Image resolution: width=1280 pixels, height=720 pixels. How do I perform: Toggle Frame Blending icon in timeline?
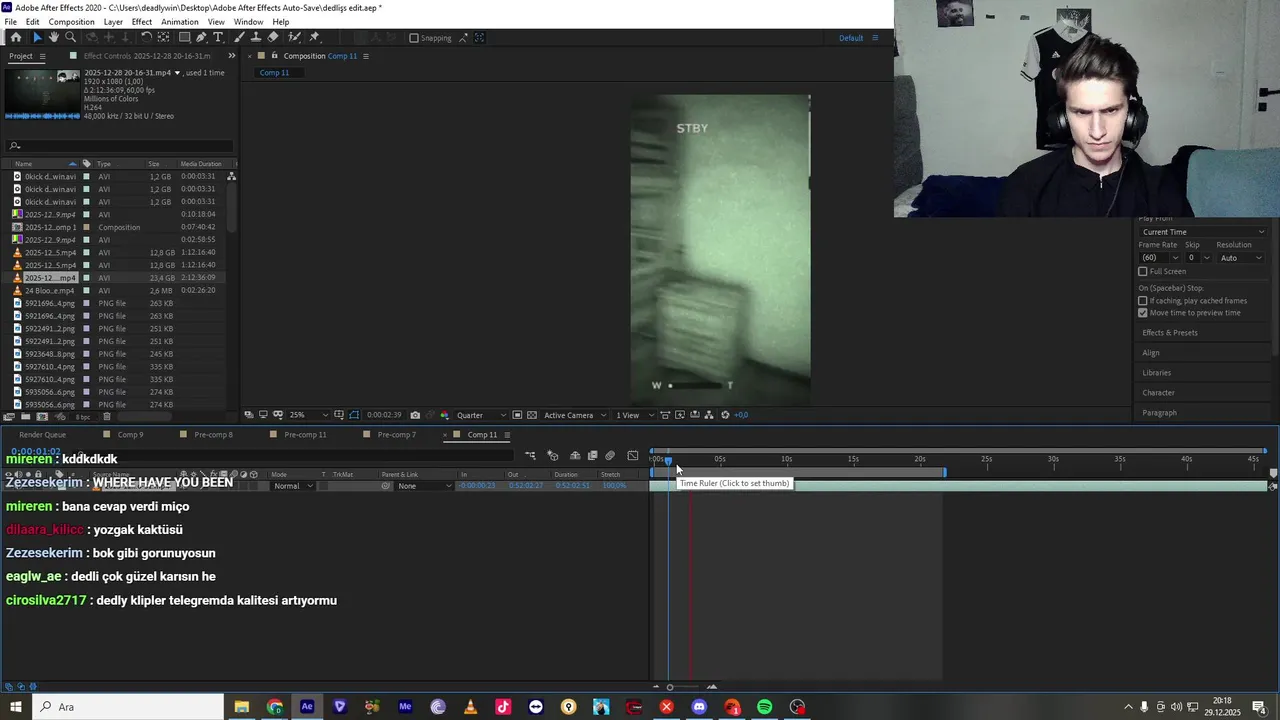point(593,456)
